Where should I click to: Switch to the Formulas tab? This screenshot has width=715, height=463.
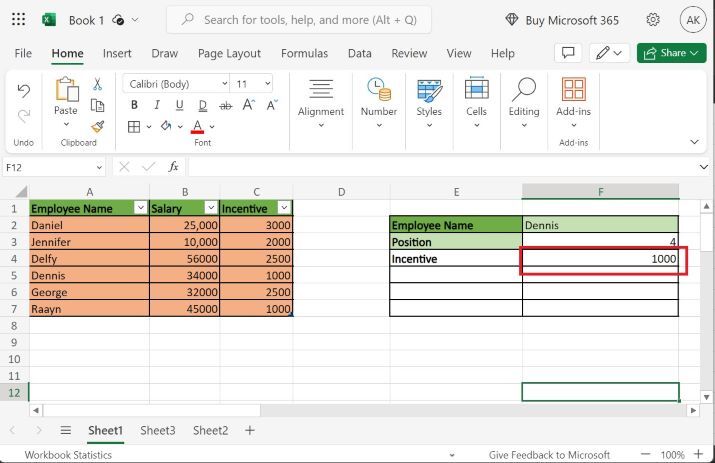coord(304,53)
